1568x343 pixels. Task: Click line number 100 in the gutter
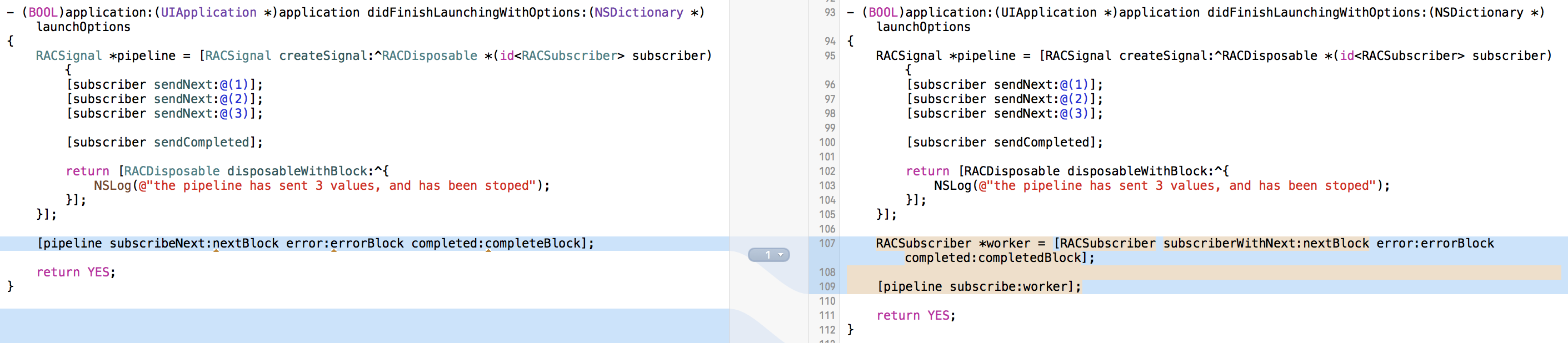click(x=827, y=142)
